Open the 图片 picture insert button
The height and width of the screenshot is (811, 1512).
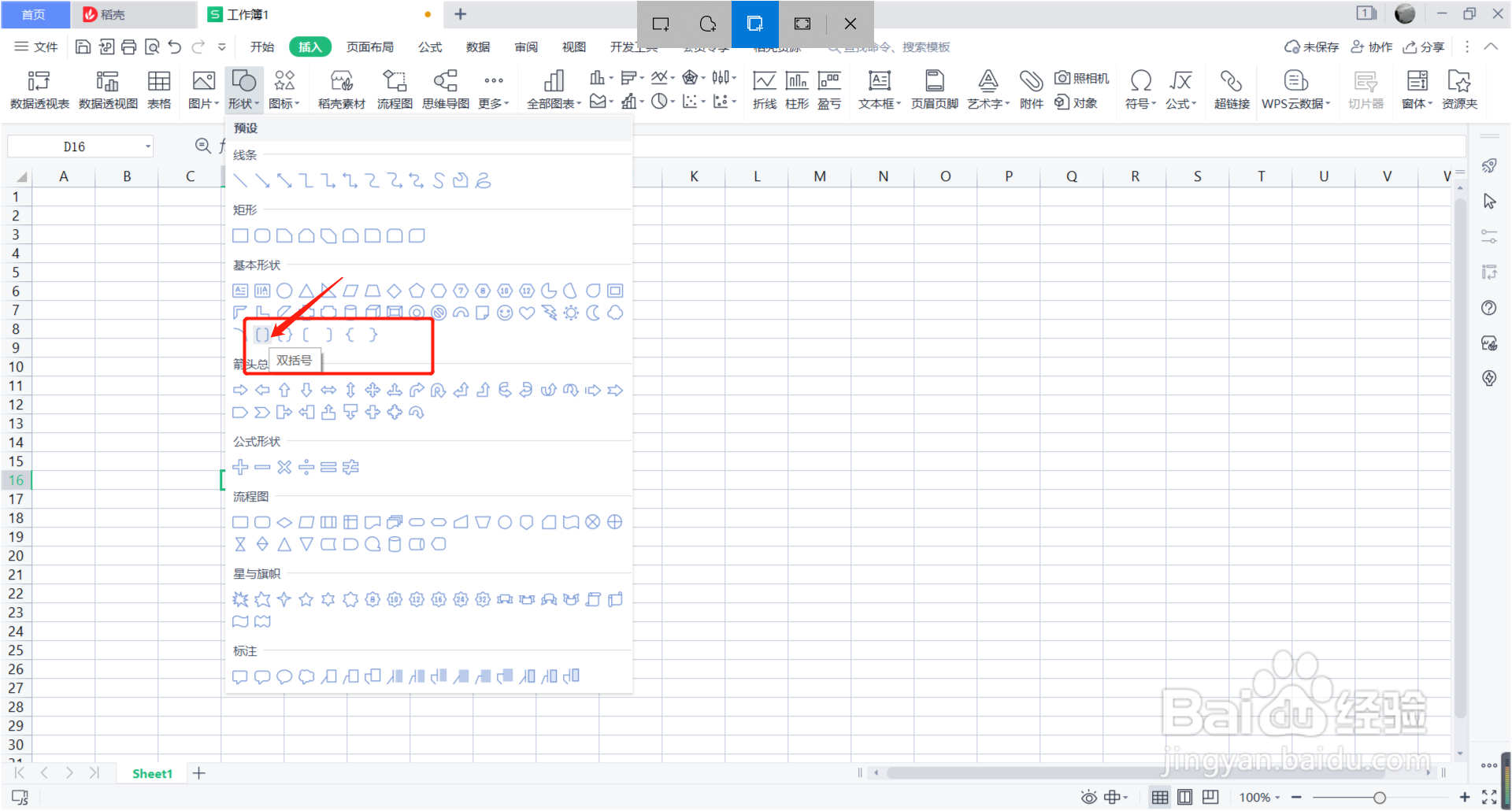(x=203, y=90)
